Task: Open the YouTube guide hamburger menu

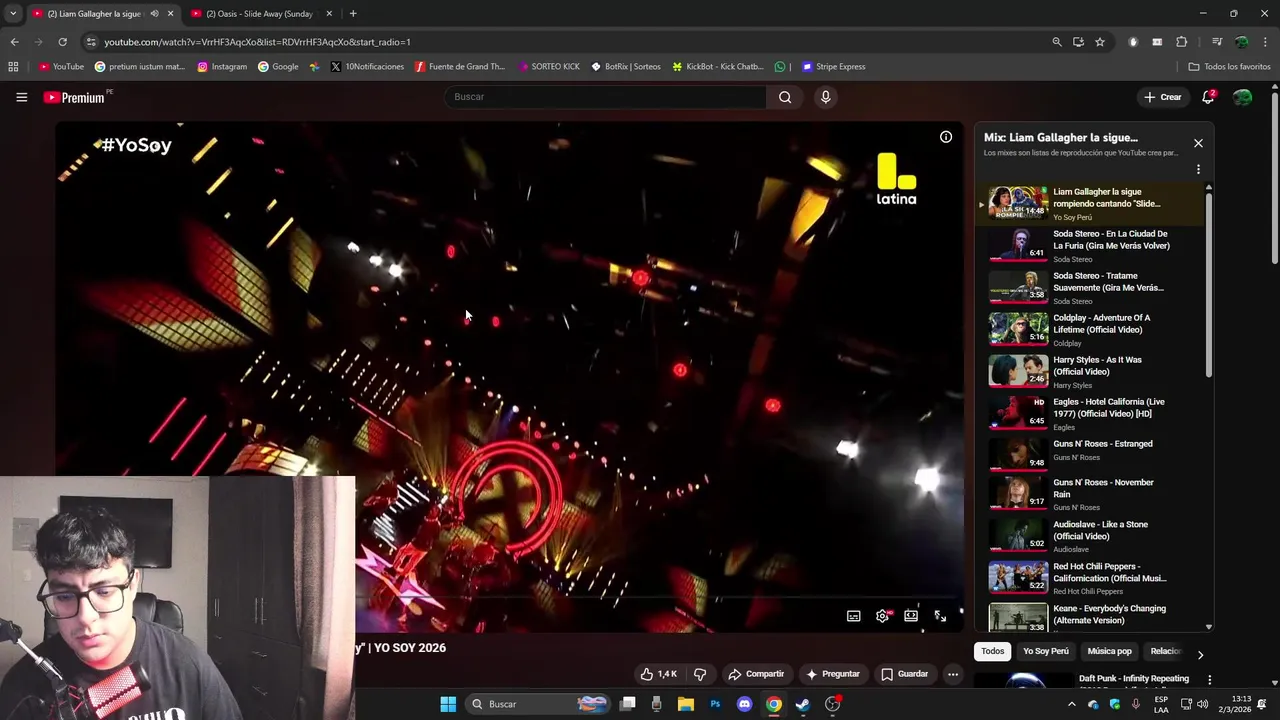Action: tap(21, 97)
